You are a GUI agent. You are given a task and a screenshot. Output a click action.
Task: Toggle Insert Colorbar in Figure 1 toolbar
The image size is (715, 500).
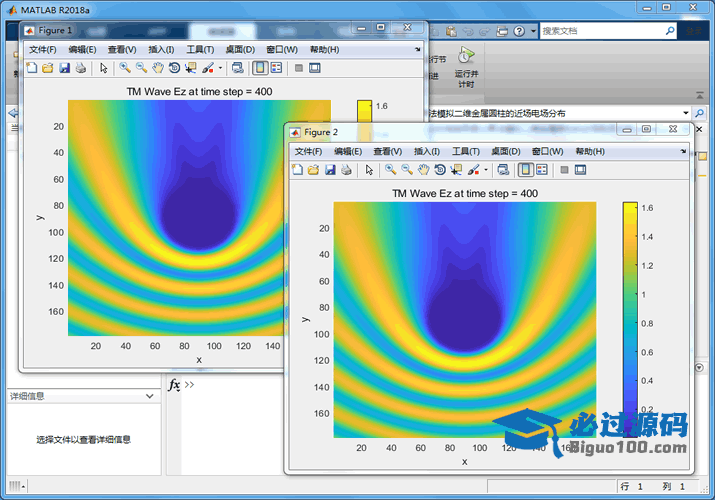pos(260,68)
